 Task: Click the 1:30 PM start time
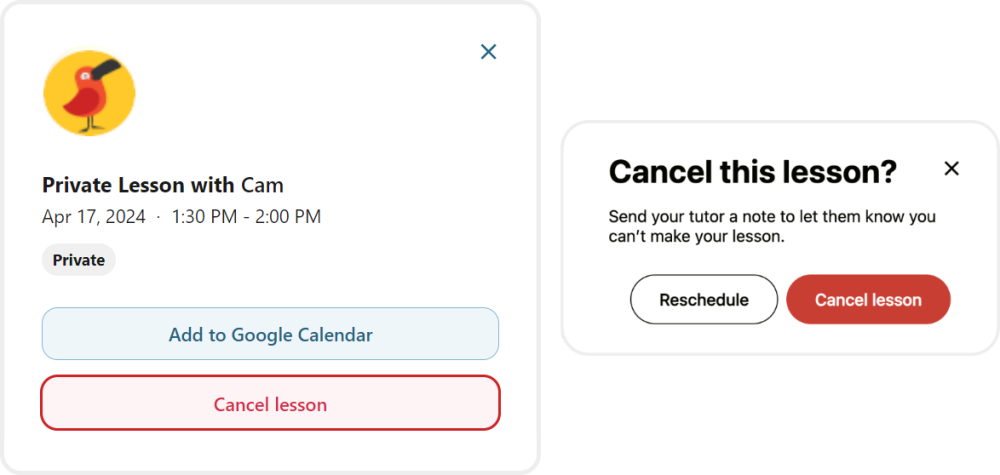coord(206,216)
